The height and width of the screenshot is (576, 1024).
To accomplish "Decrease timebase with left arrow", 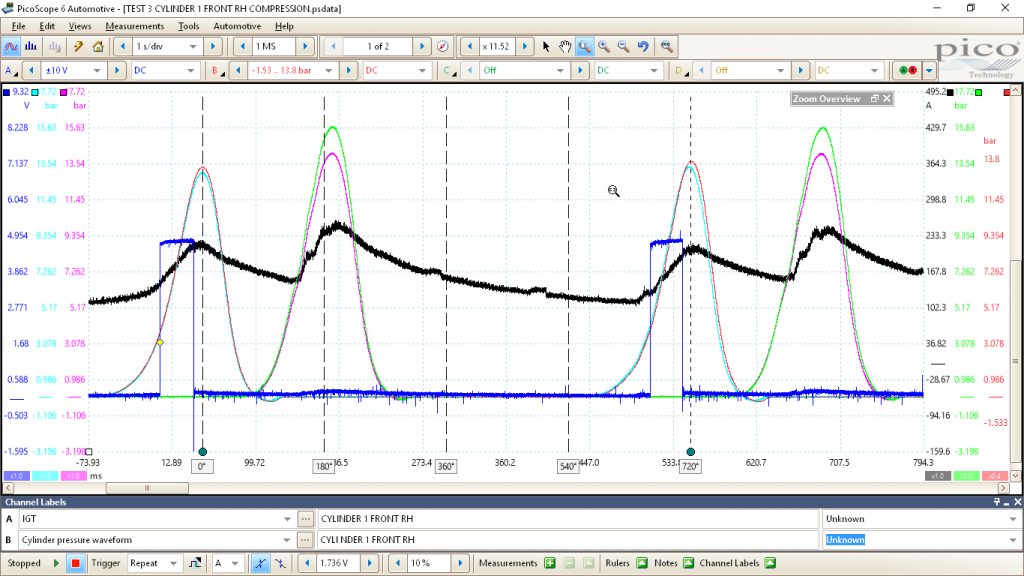I will [x=123, y=46].
